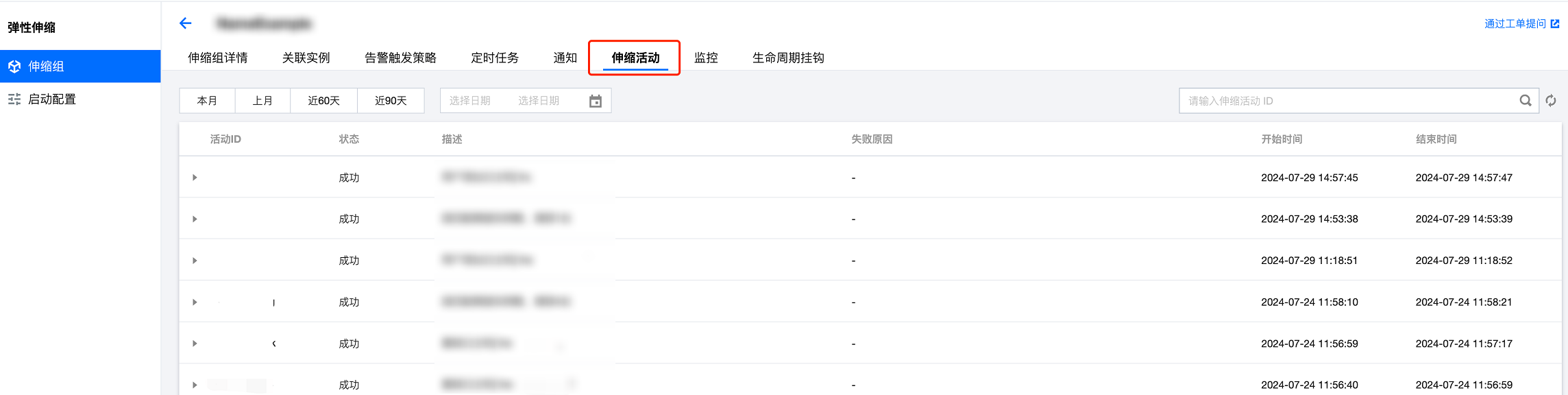This screenshot has width=1568, height=395.
Task: Expand the 11:58:10 activity row
Action: coord(195,302)
